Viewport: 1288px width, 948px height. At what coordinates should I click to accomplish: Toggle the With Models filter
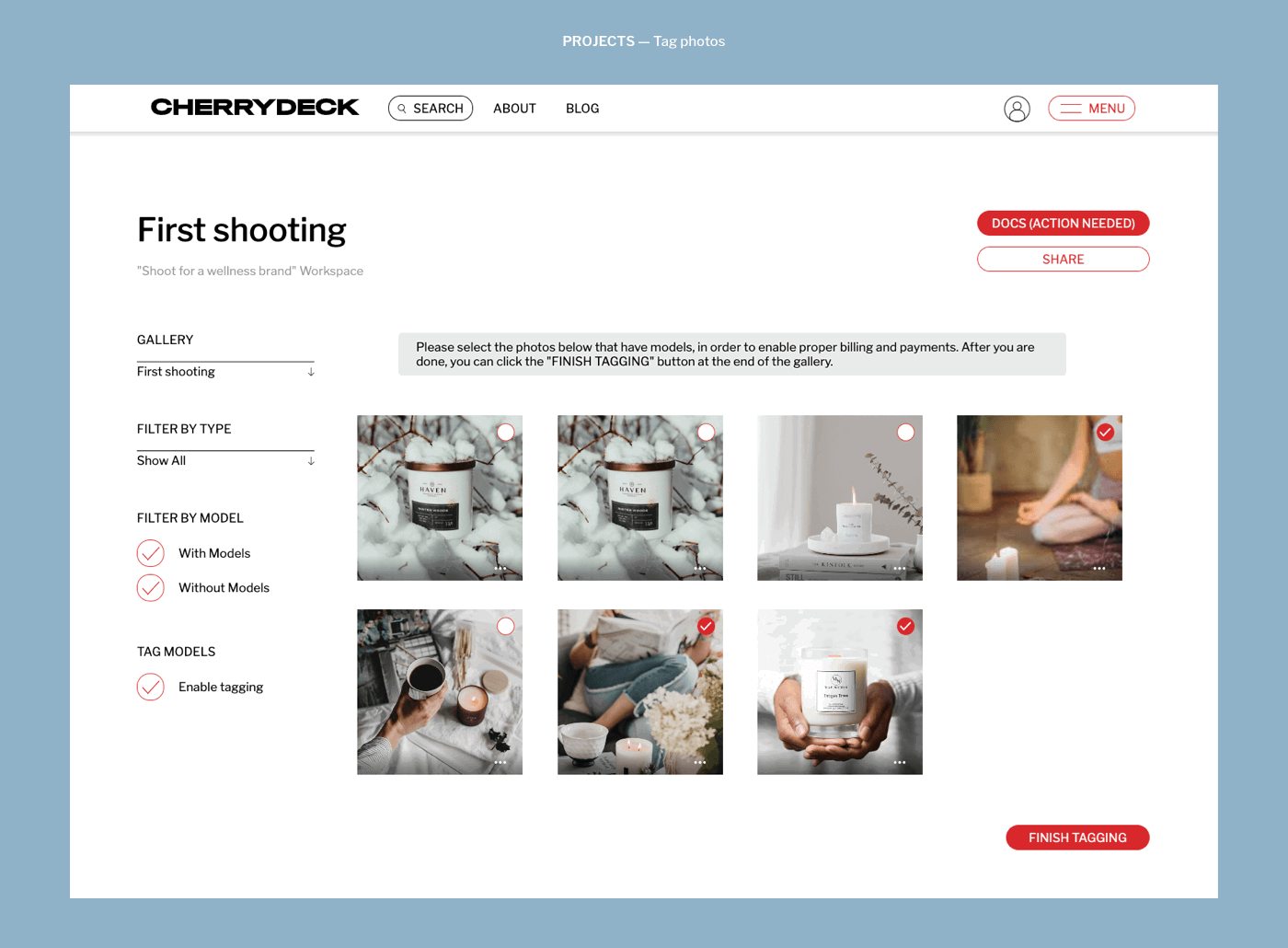[x=151, y=553]
